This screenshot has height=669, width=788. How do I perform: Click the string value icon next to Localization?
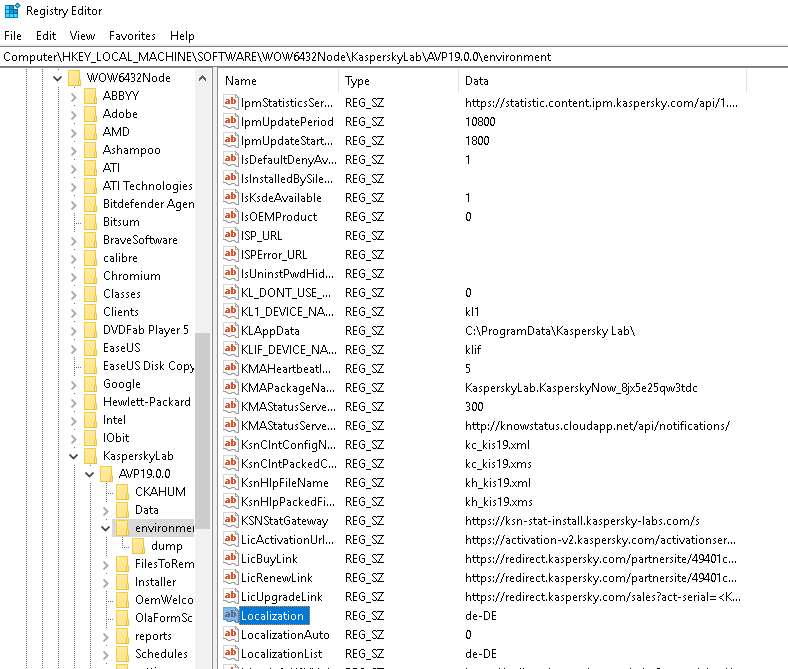(230, 616)
